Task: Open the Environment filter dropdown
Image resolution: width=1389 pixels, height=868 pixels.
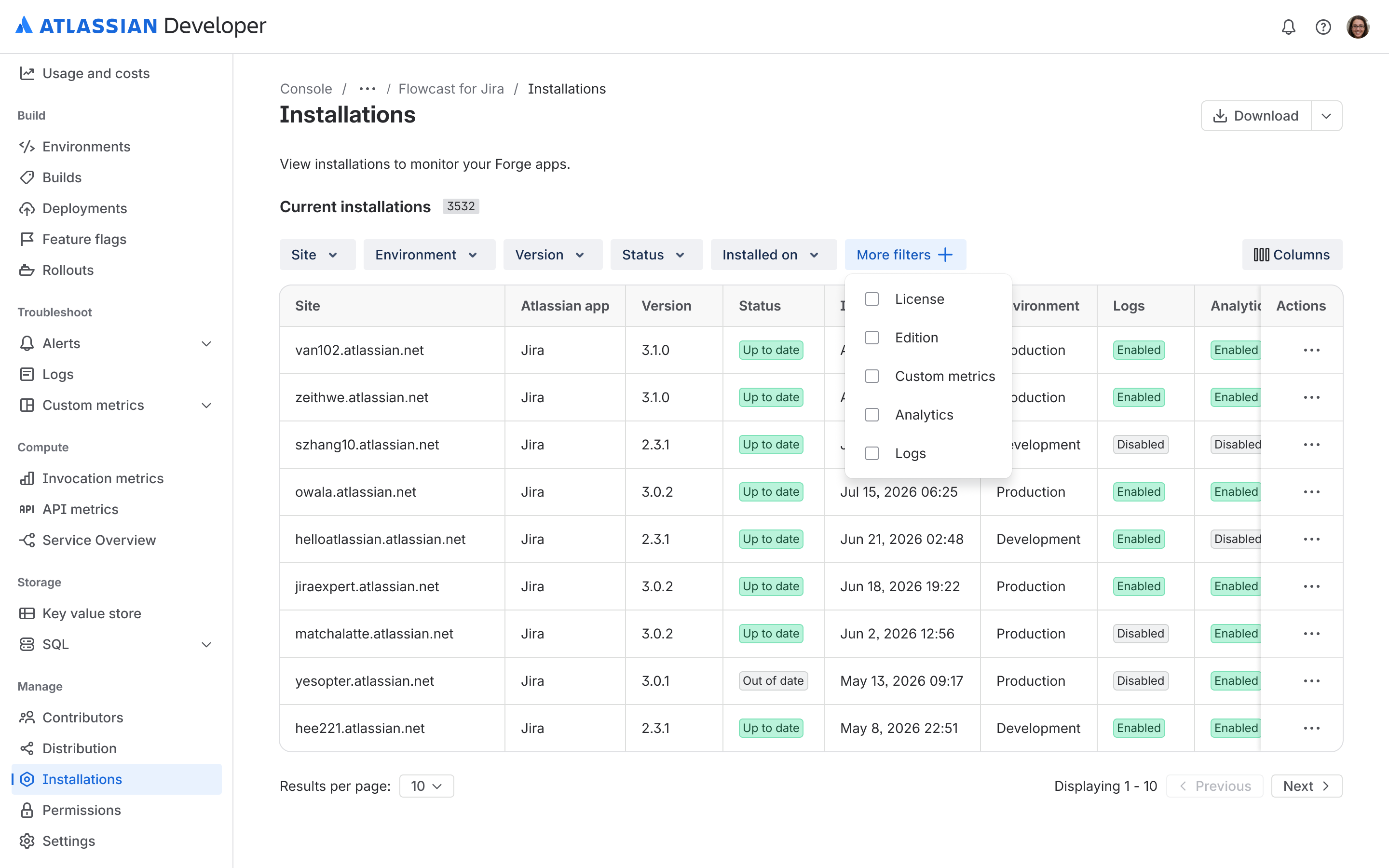Action: pyautogui.click(x=429, y=255)
